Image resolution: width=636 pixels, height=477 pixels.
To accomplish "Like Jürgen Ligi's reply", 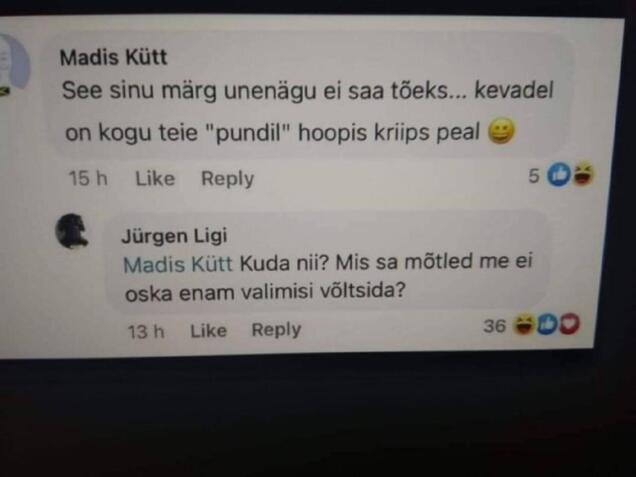I will click(x=208, y=331).
